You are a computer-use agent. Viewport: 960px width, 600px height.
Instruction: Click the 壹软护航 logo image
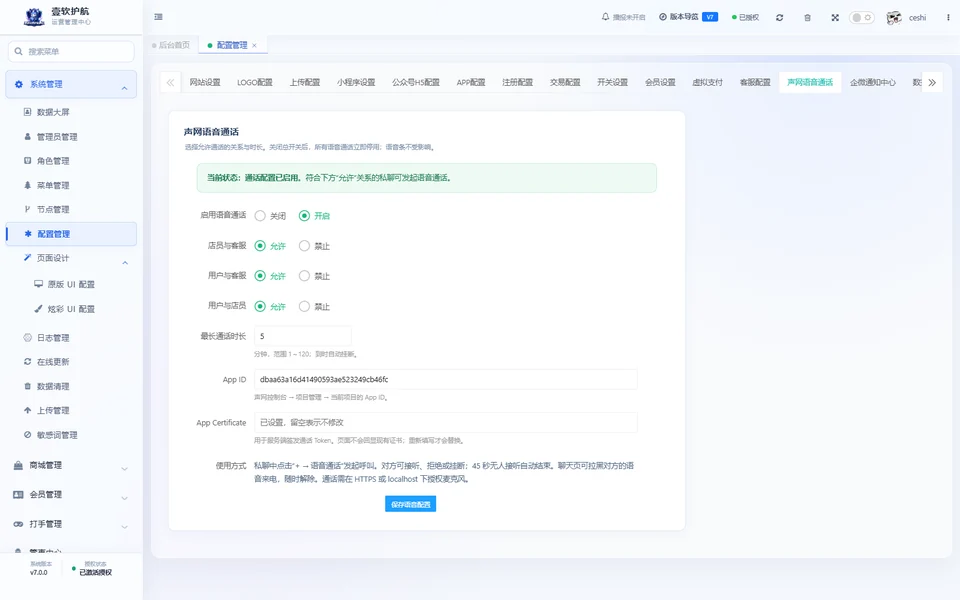34,17
